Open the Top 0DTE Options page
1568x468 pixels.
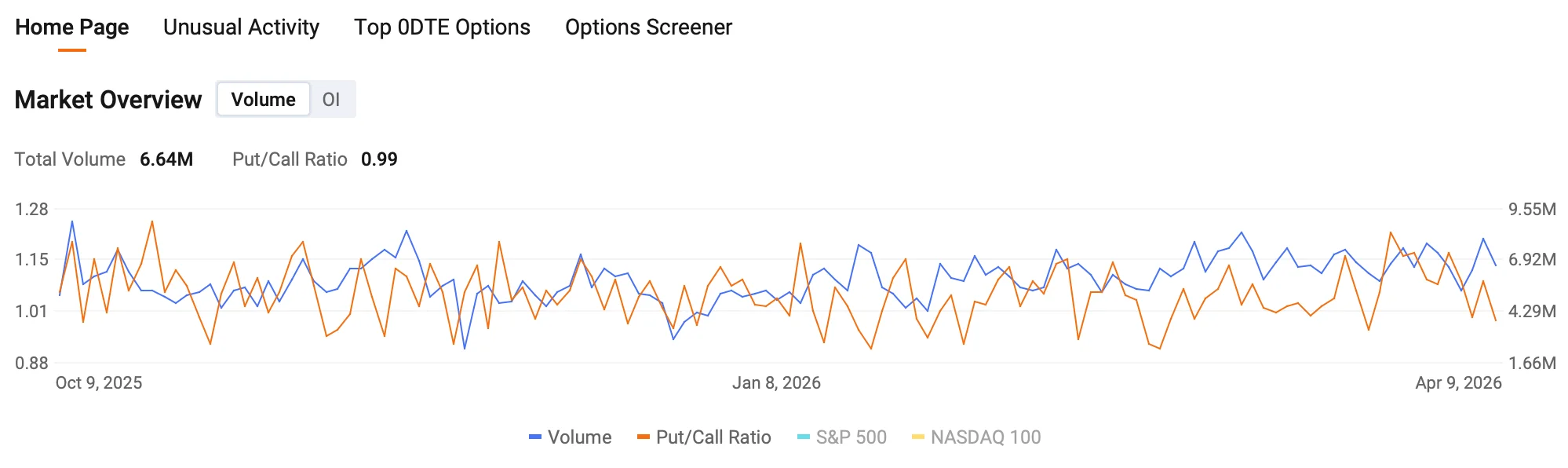point(443,27)
